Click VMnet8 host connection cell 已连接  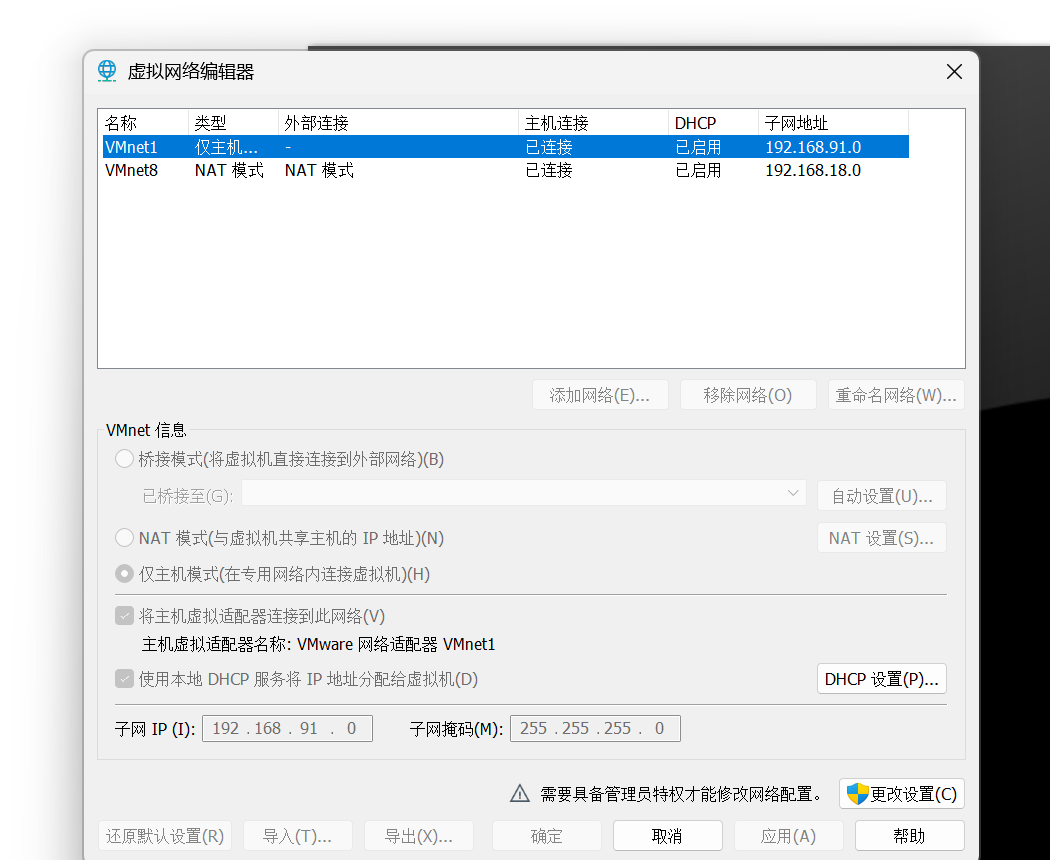[548, 170]
